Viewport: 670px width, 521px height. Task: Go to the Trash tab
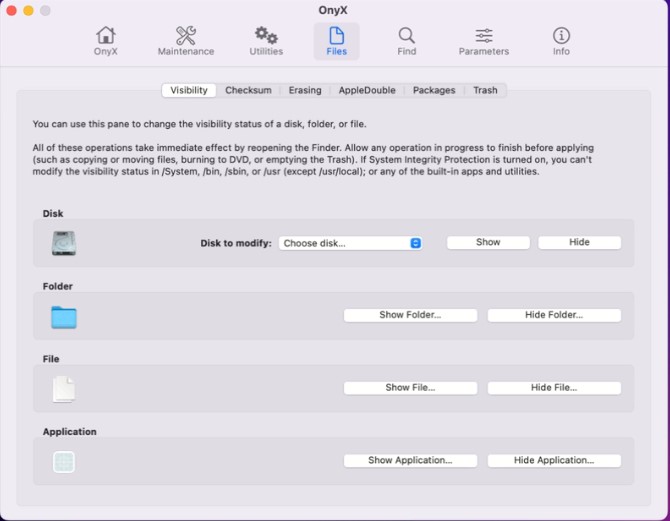point(485,90)
